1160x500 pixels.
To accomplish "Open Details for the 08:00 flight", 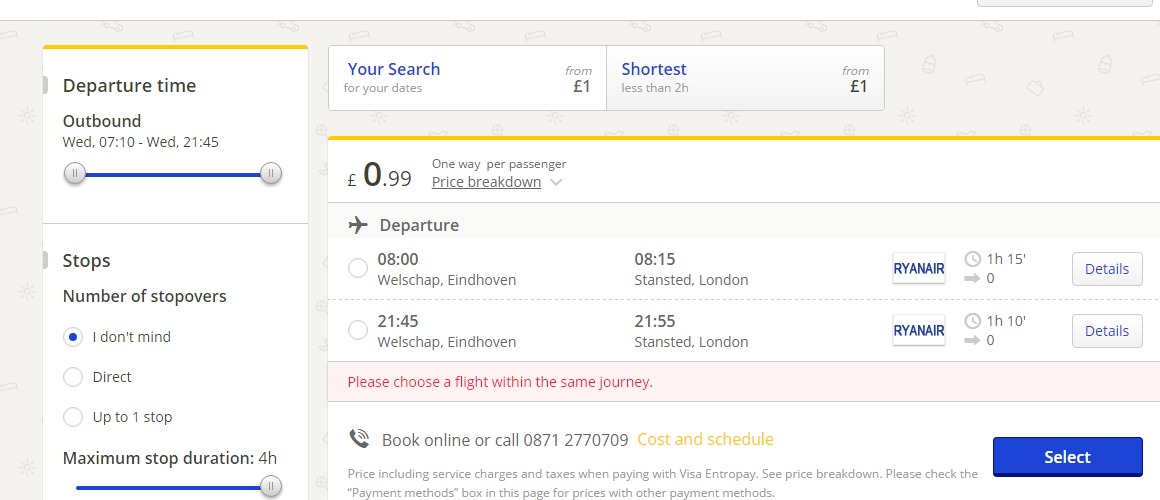I will [1107, 268].
